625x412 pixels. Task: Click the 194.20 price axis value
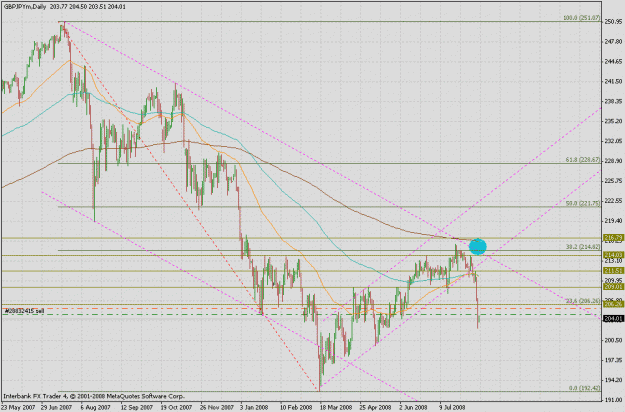pos(613,380)
